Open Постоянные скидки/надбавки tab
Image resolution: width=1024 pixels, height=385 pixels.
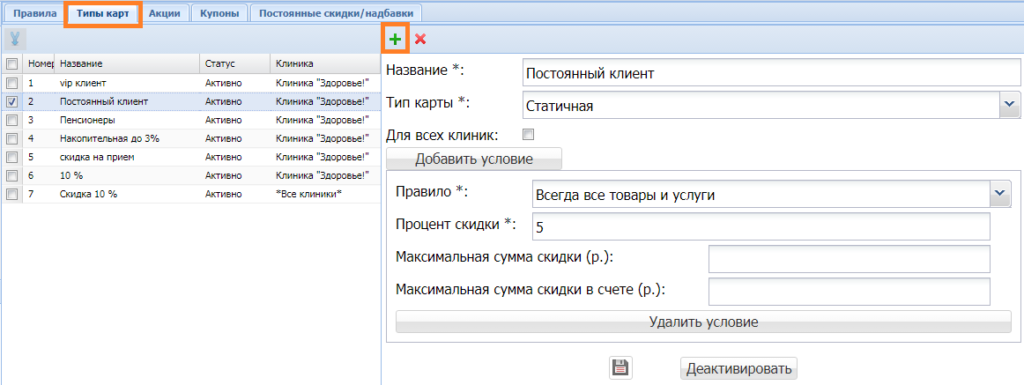(337, 13)
